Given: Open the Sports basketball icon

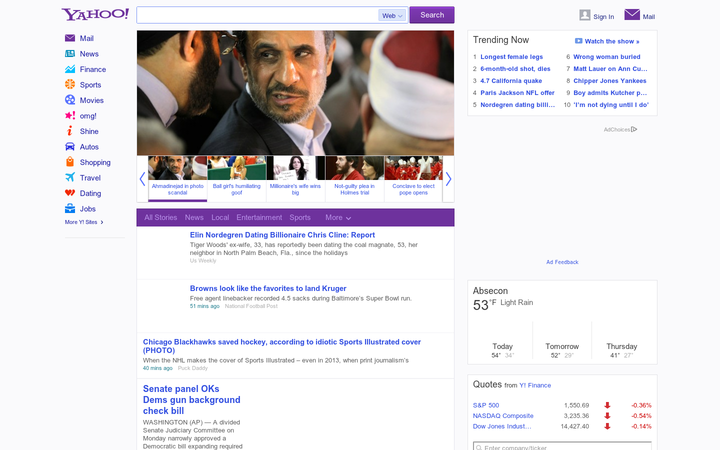Looking at the screenshot, I should point(70,84).
